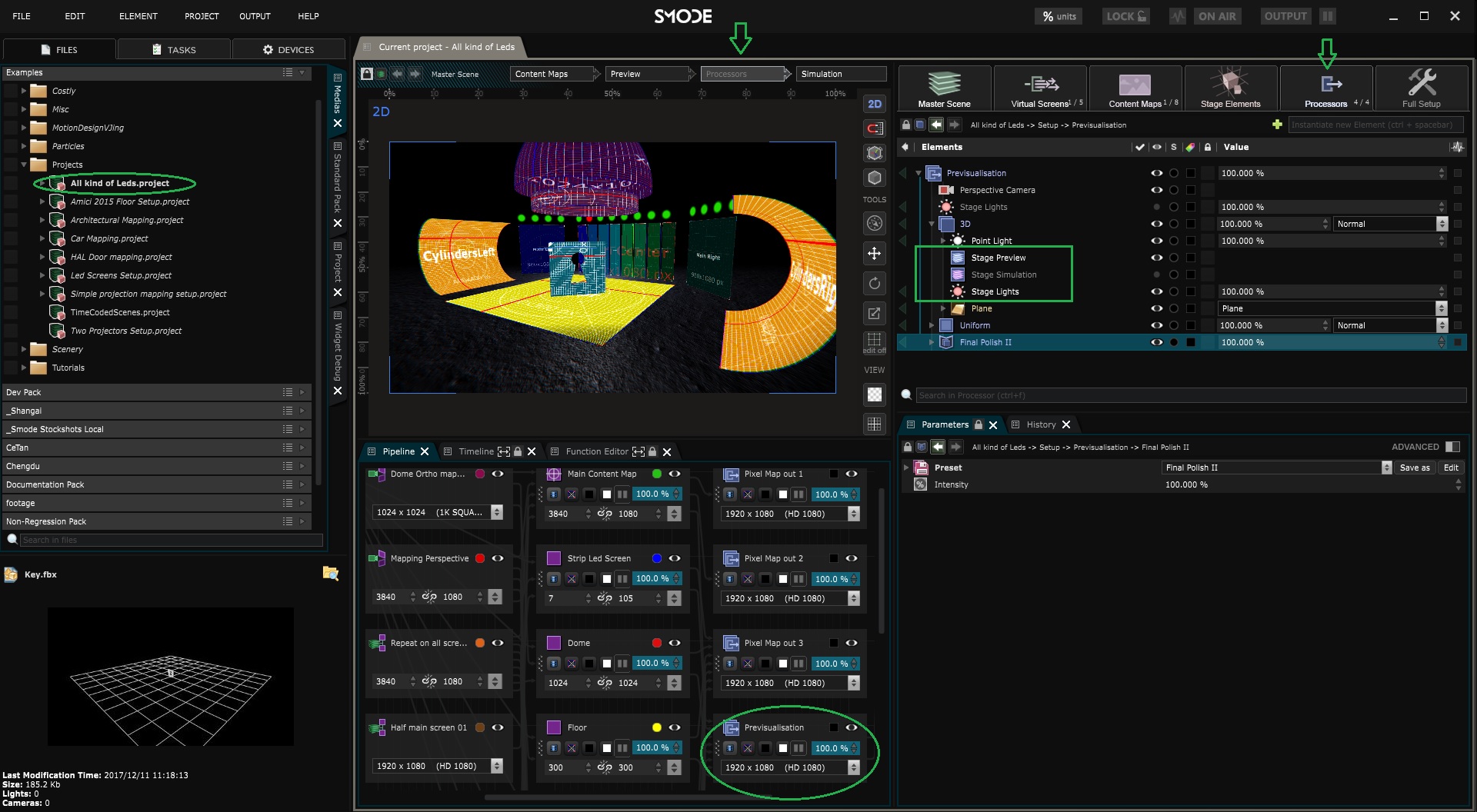Click the Processor search magnifier icon
This screenshot has height=812, width=1477.
tap(906, 394)
